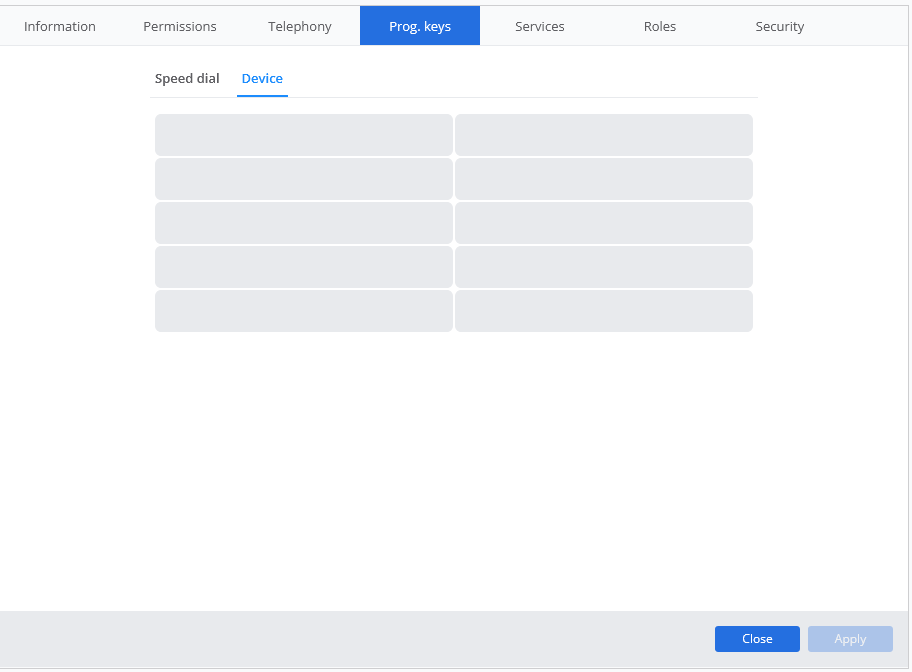The image size is (912, 672).
Task: Switch to the Security tab
Action: click(x=779, y=26)
